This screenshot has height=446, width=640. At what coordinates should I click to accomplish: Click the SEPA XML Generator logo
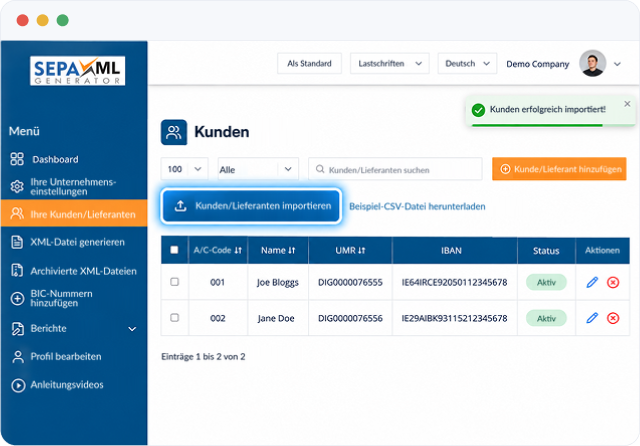(x=78, y=71)
